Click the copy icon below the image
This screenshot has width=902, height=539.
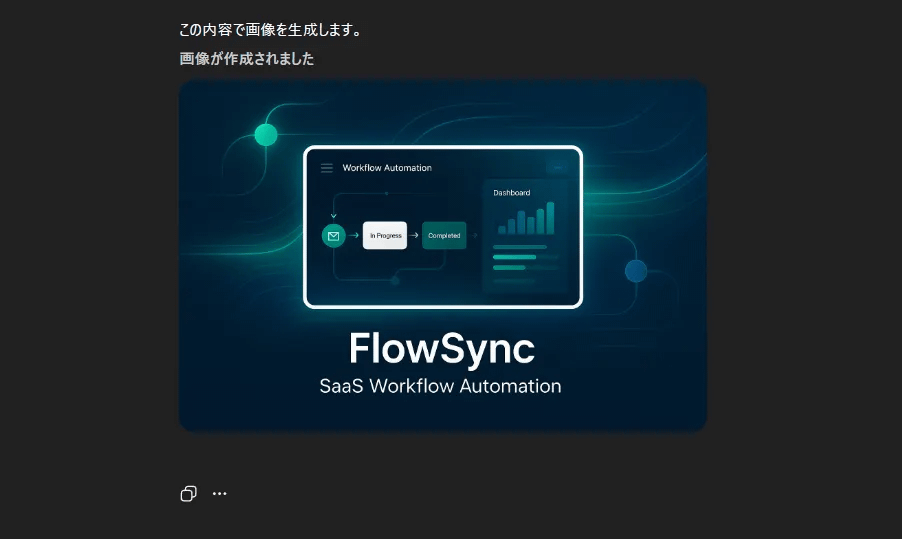click(x=188, y=494)
